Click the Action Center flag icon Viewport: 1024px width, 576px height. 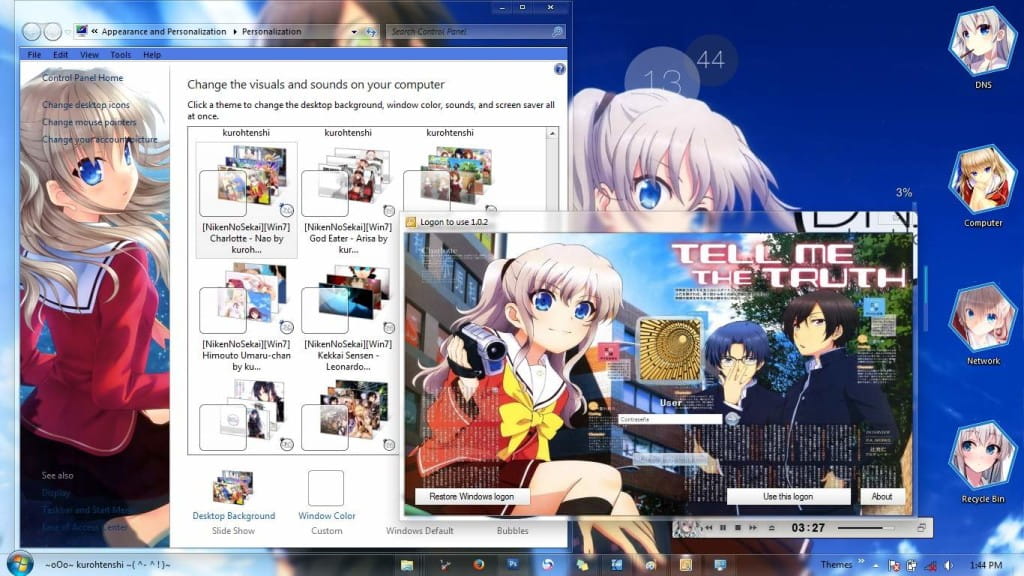click(x=893, y=566)
